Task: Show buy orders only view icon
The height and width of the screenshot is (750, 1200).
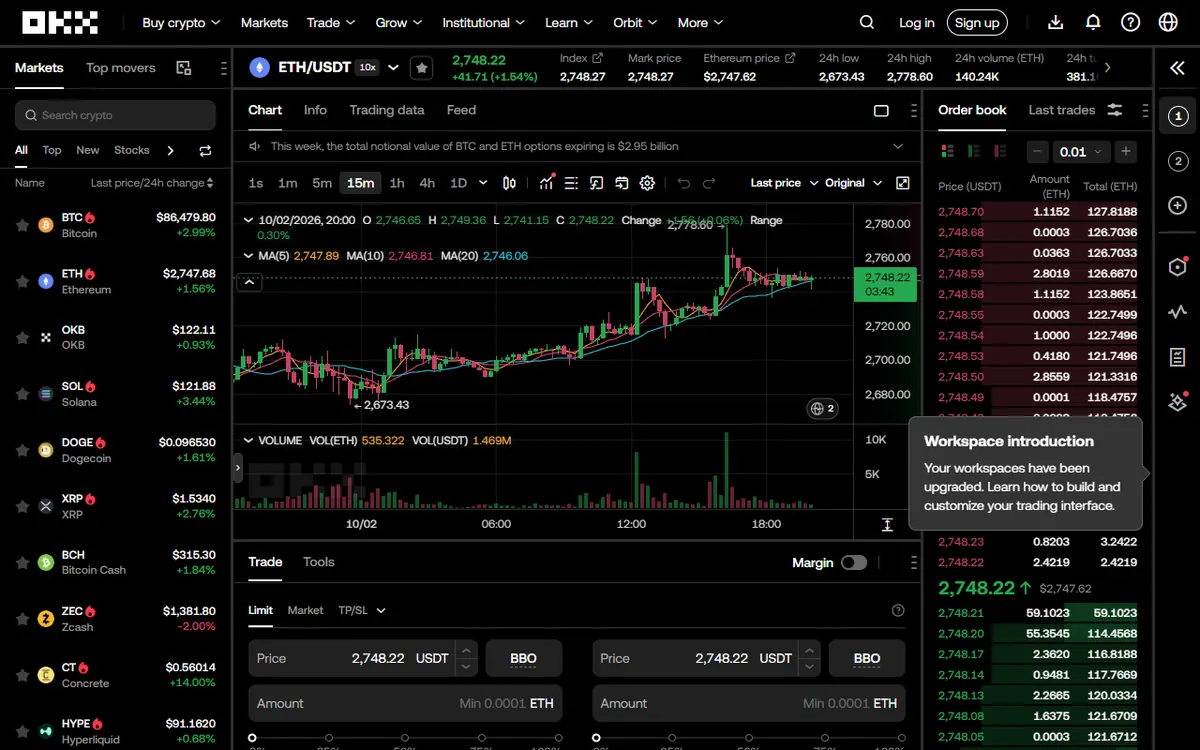Action: [972, 151]
